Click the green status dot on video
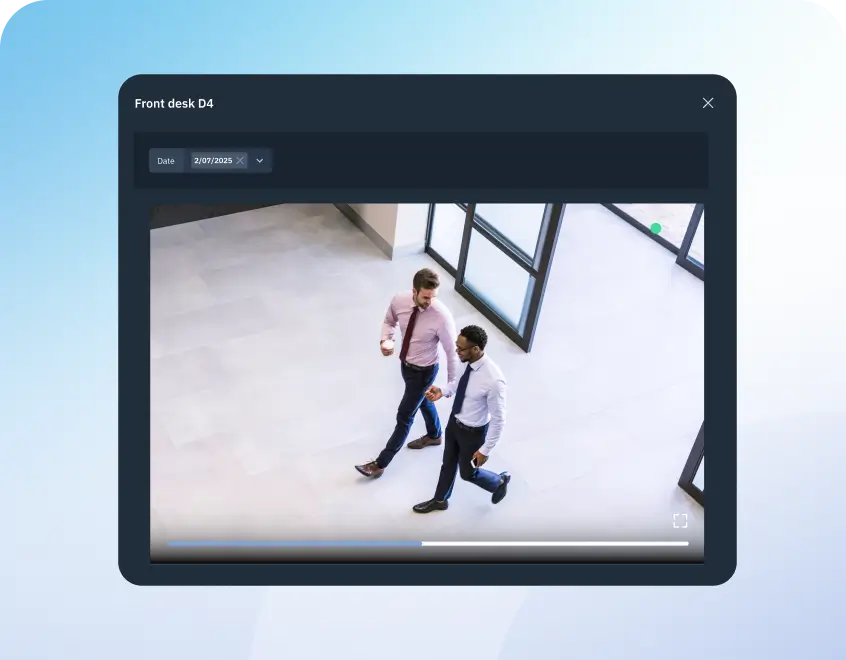 pyautogui.click(x=656, y=228)
